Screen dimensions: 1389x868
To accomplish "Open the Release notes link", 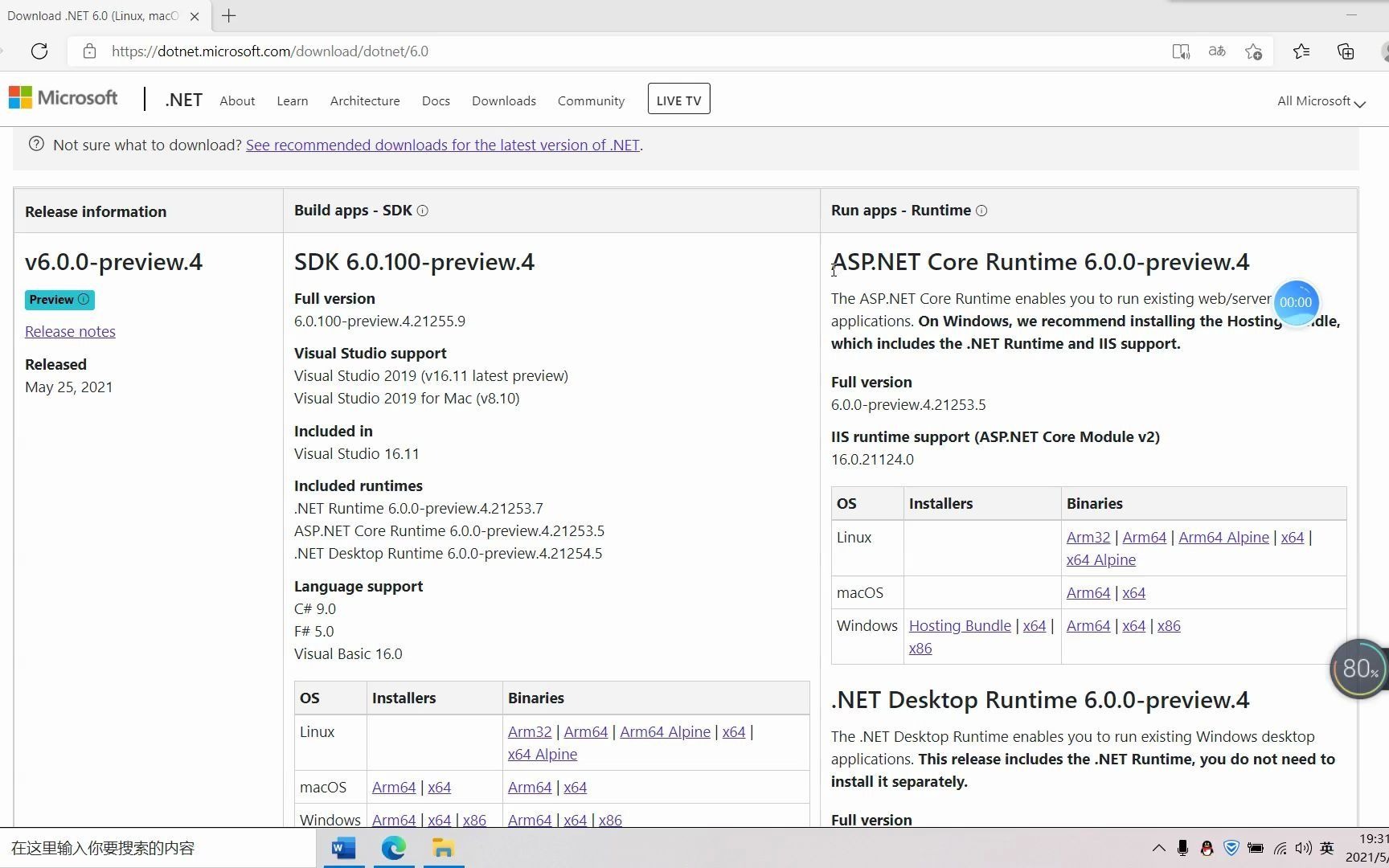I will [70, 331].
